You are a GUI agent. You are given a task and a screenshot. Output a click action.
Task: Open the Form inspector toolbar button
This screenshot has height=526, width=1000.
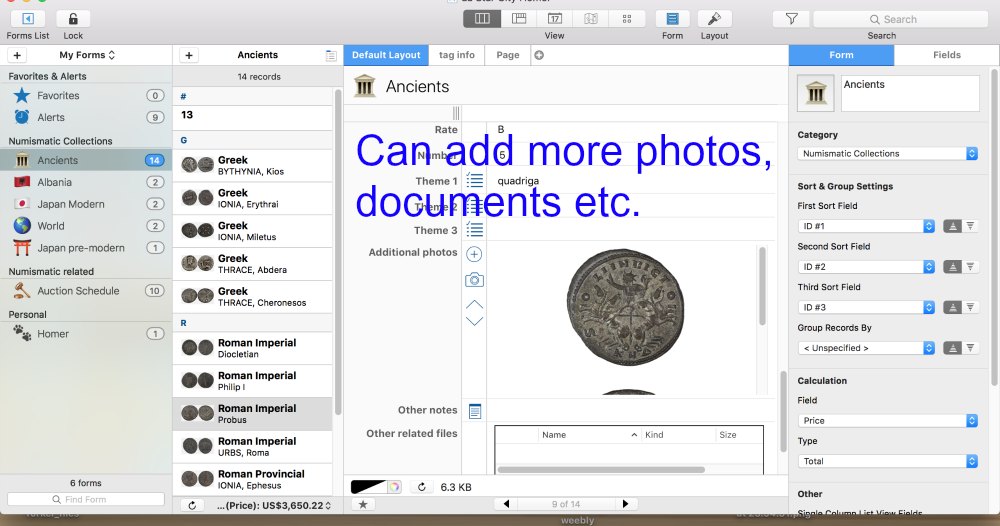tap(672, 19)
